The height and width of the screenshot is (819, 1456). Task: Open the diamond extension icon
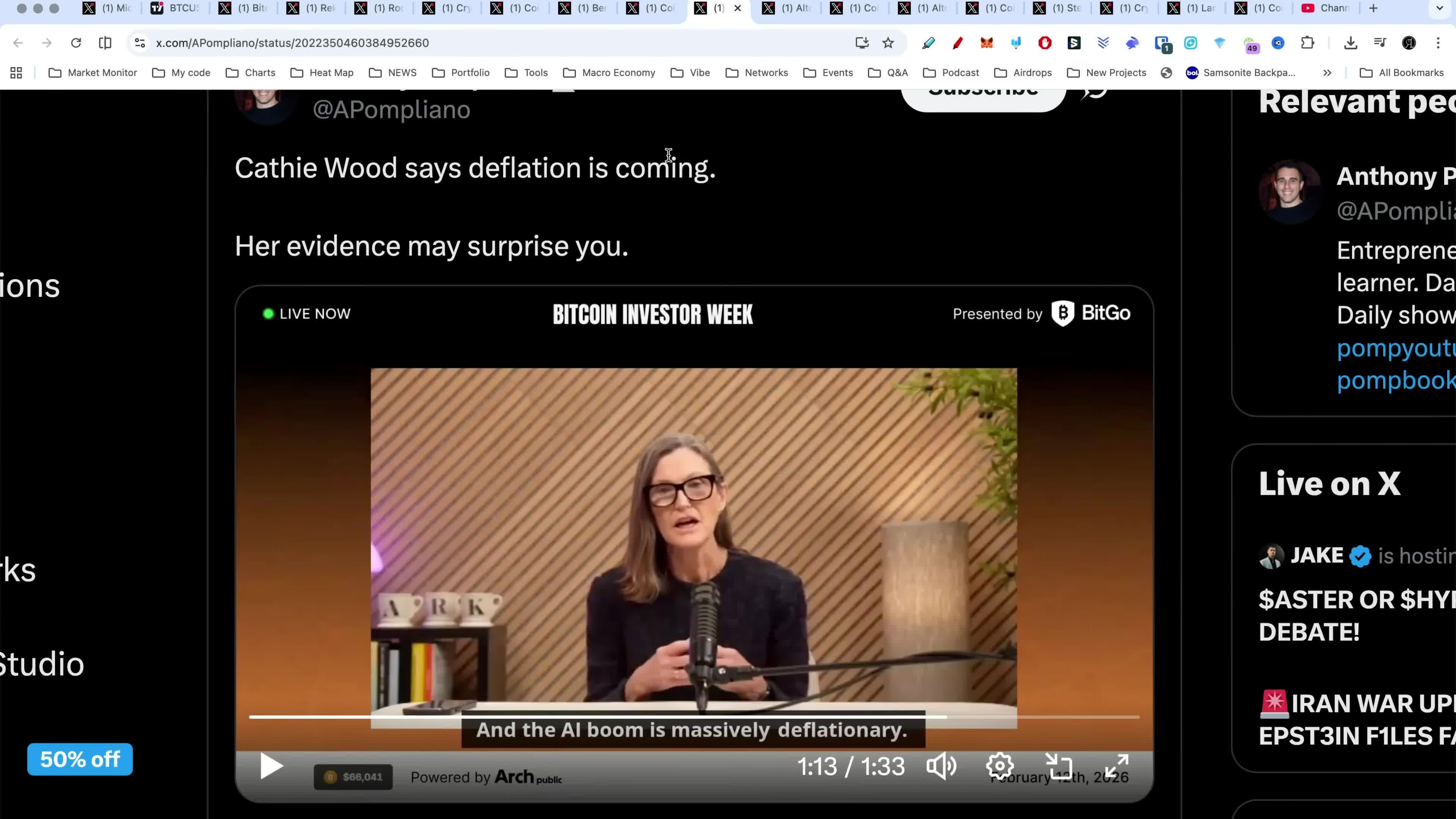pos(1220,43)
